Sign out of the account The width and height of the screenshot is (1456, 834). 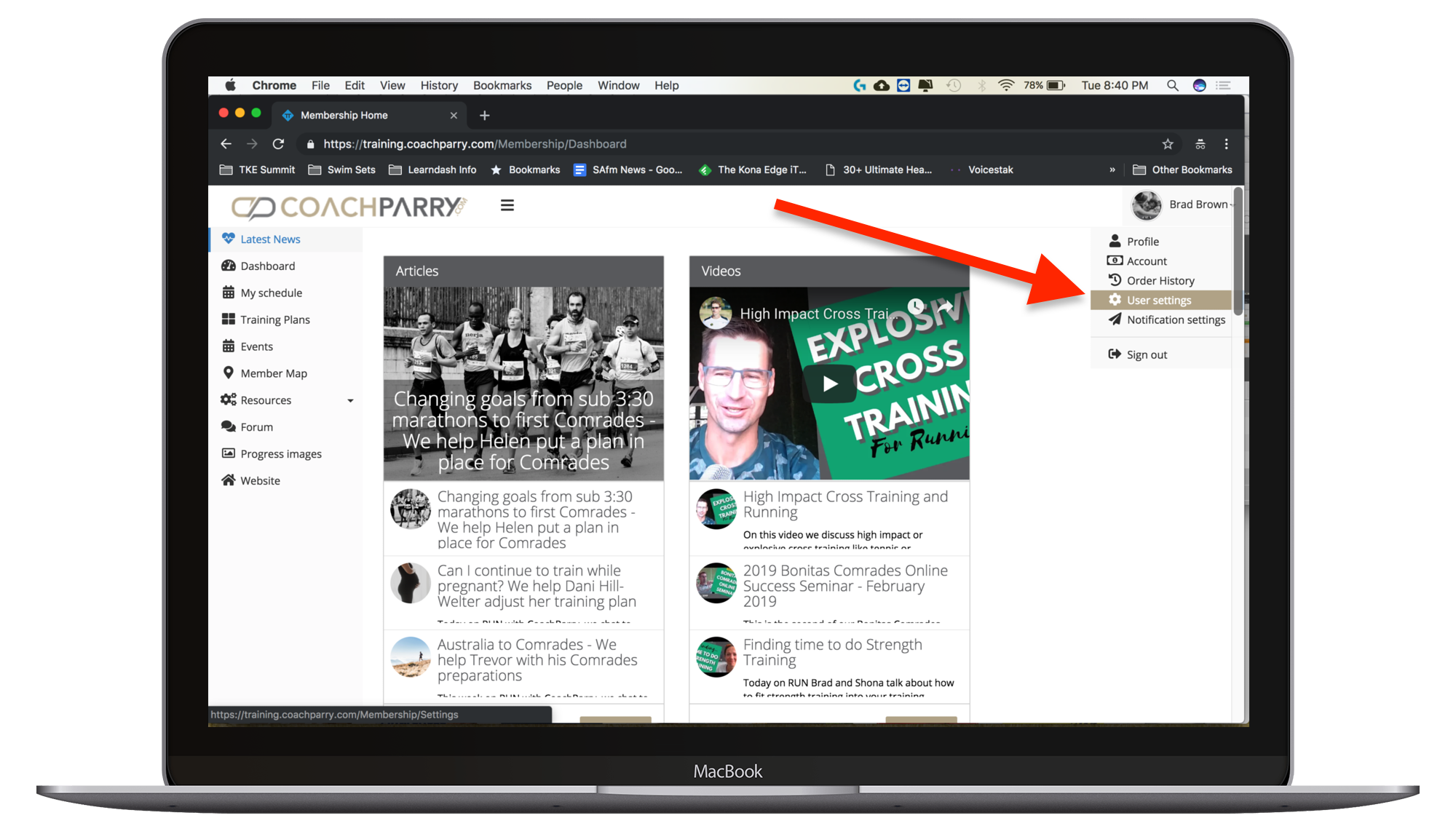(x=1147, y=355)
